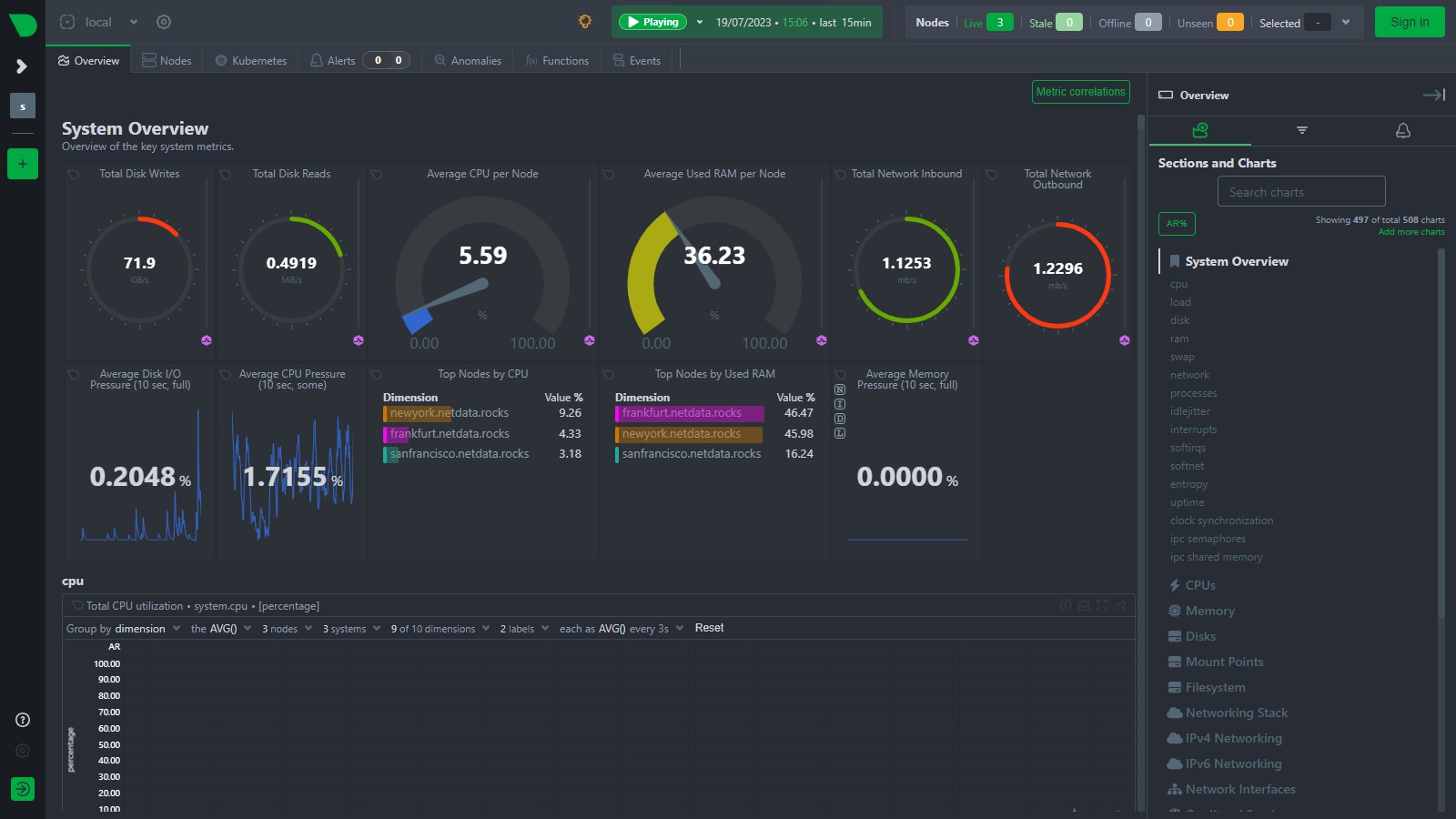
Task: Expand the Nodes bar chevron near Selected
Action: pos(1346,22)
